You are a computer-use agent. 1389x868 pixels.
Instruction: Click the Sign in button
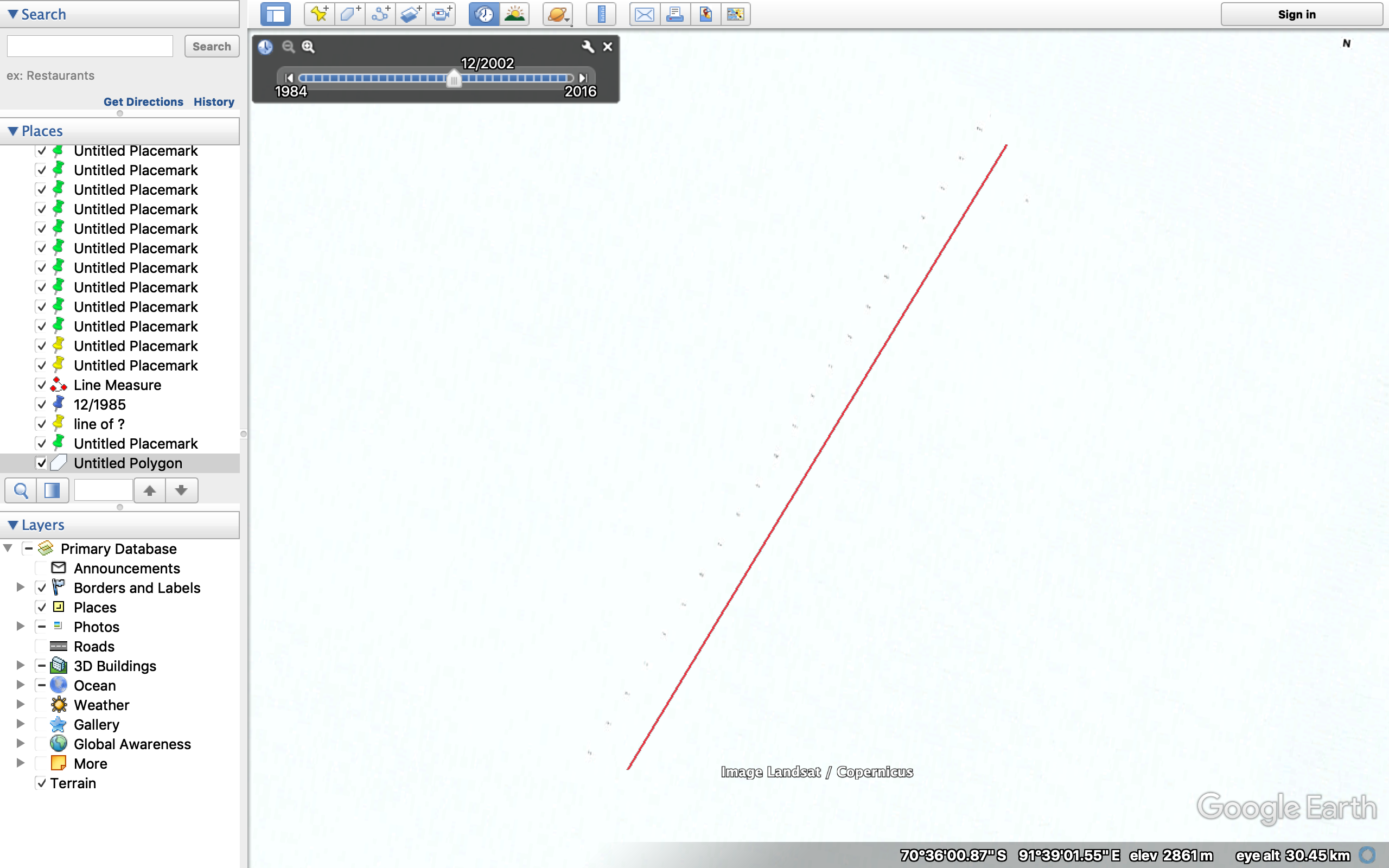coord(1298,14)
